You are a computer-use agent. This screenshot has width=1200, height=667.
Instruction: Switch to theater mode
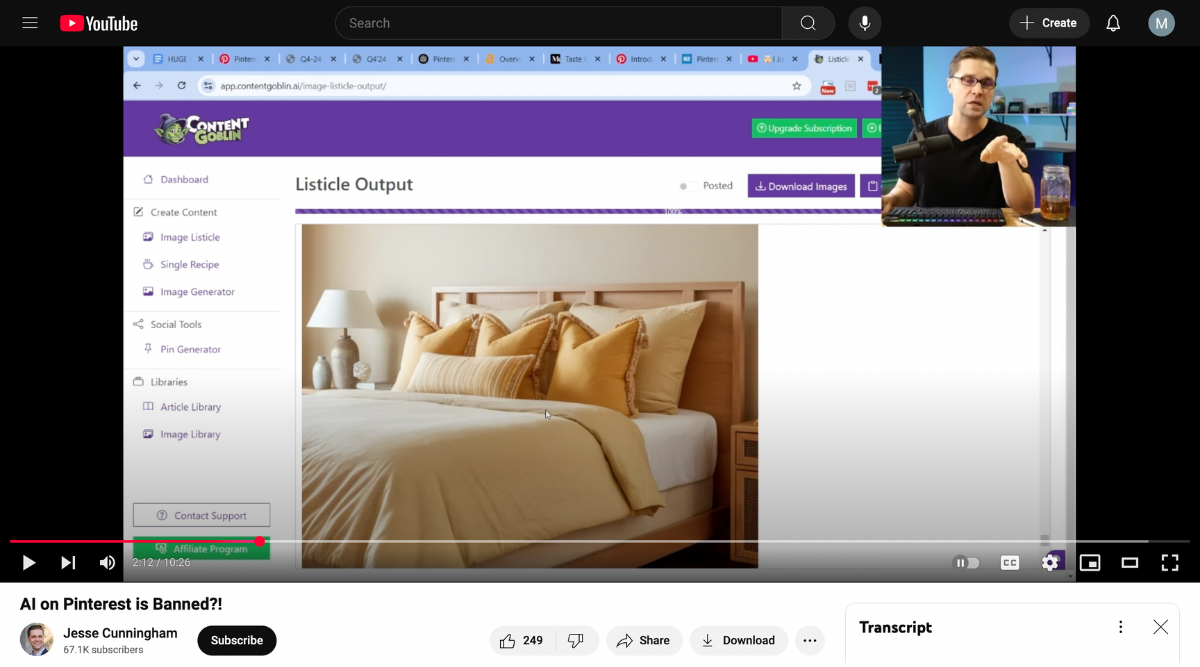[1130, 563]
